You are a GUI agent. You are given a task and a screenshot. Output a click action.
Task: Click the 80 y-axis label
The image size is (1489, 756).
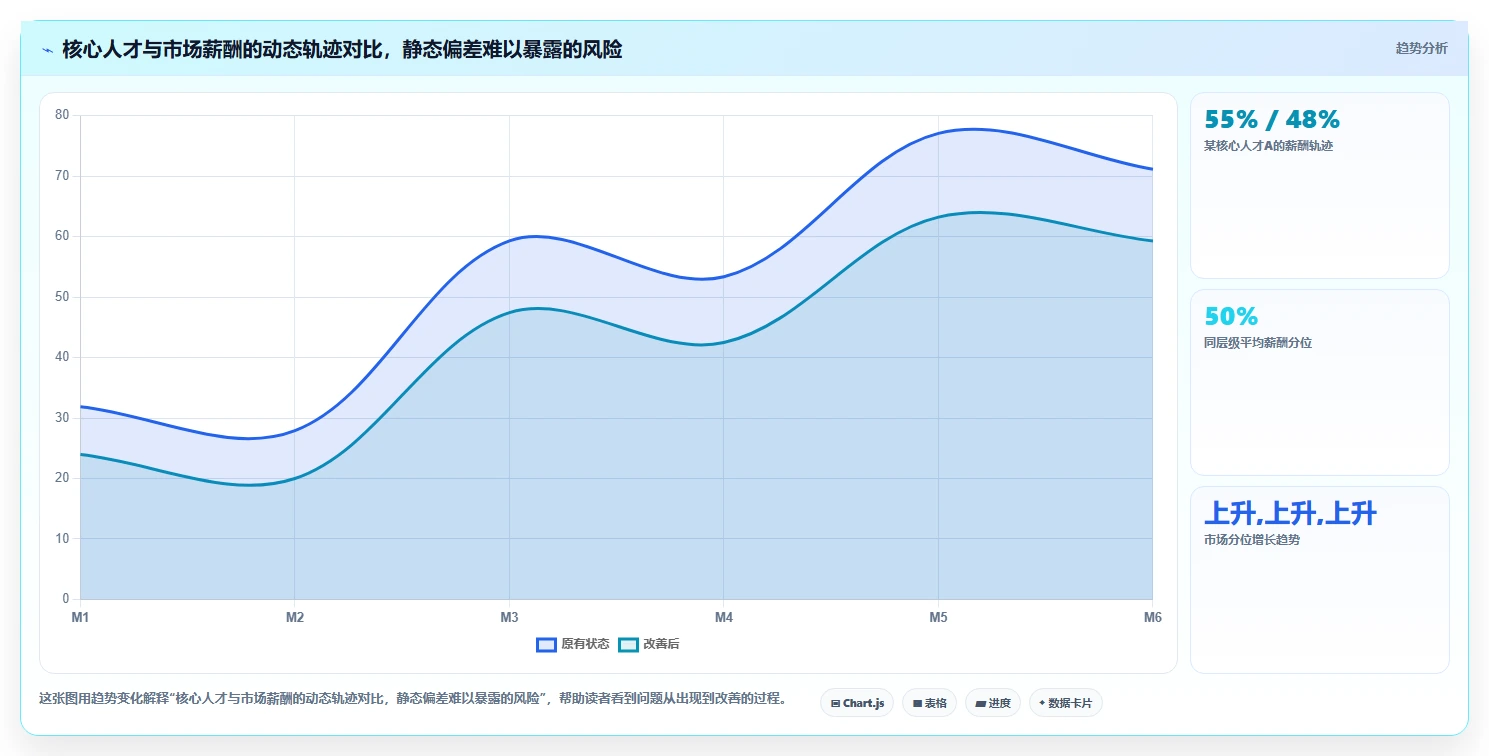(62, 115)
